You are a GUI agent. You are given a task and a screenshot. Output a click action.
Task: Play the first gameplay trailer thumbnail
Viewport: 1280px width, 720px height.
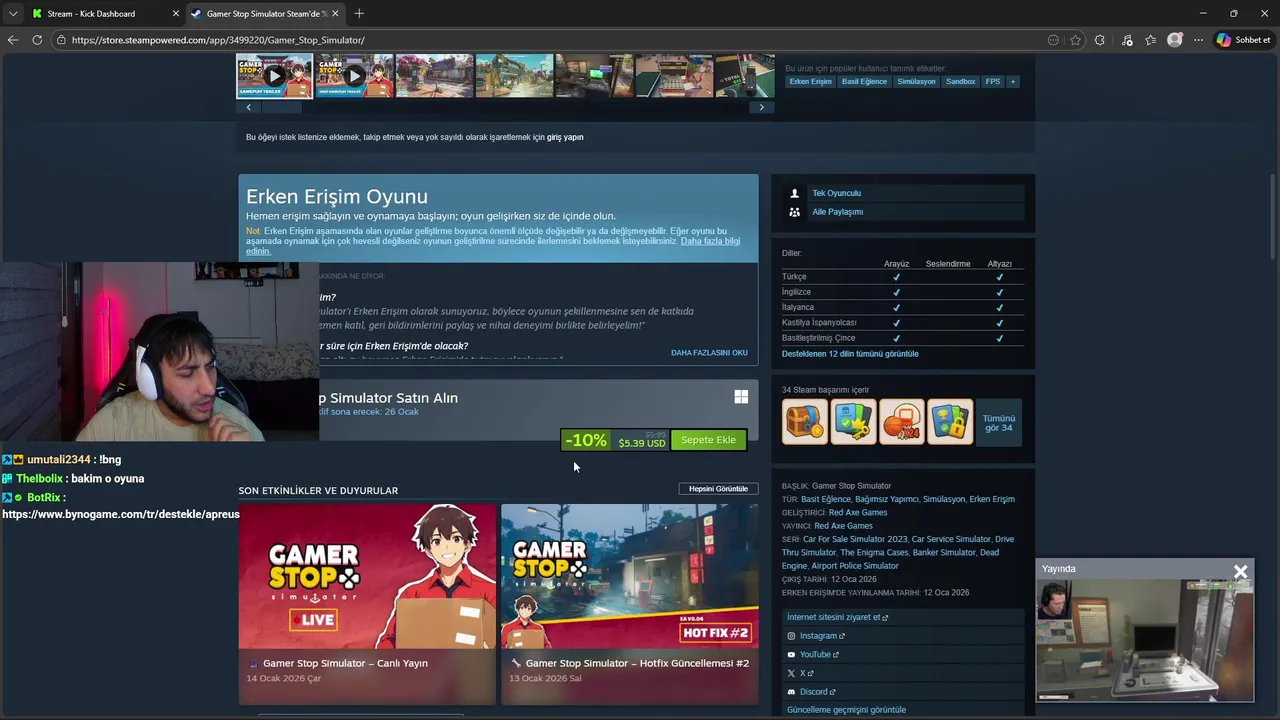274,76
